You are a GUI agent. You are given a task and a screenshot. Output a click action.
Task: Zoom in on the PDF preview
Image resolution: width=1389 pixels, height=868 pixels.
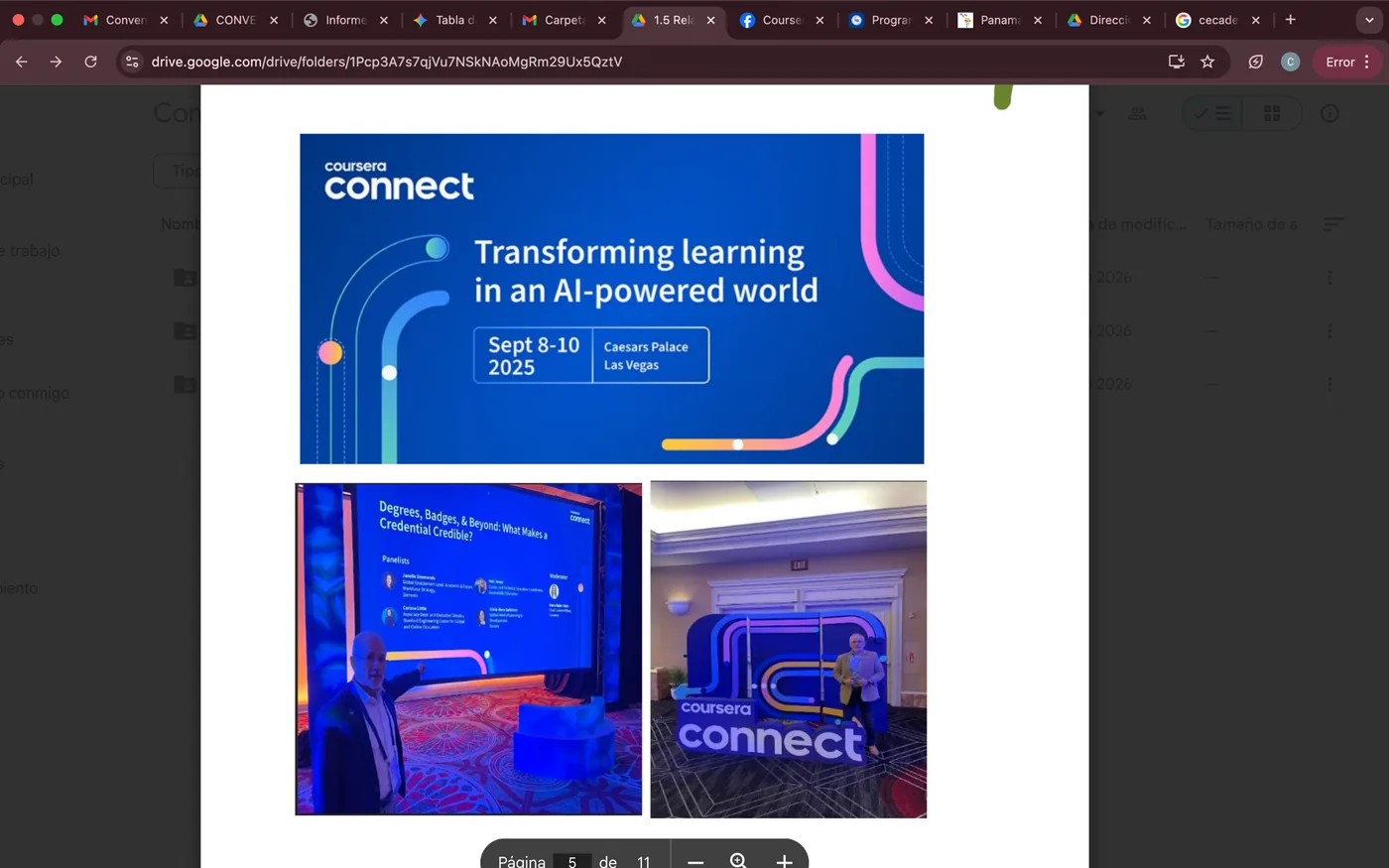pos(784,861)
